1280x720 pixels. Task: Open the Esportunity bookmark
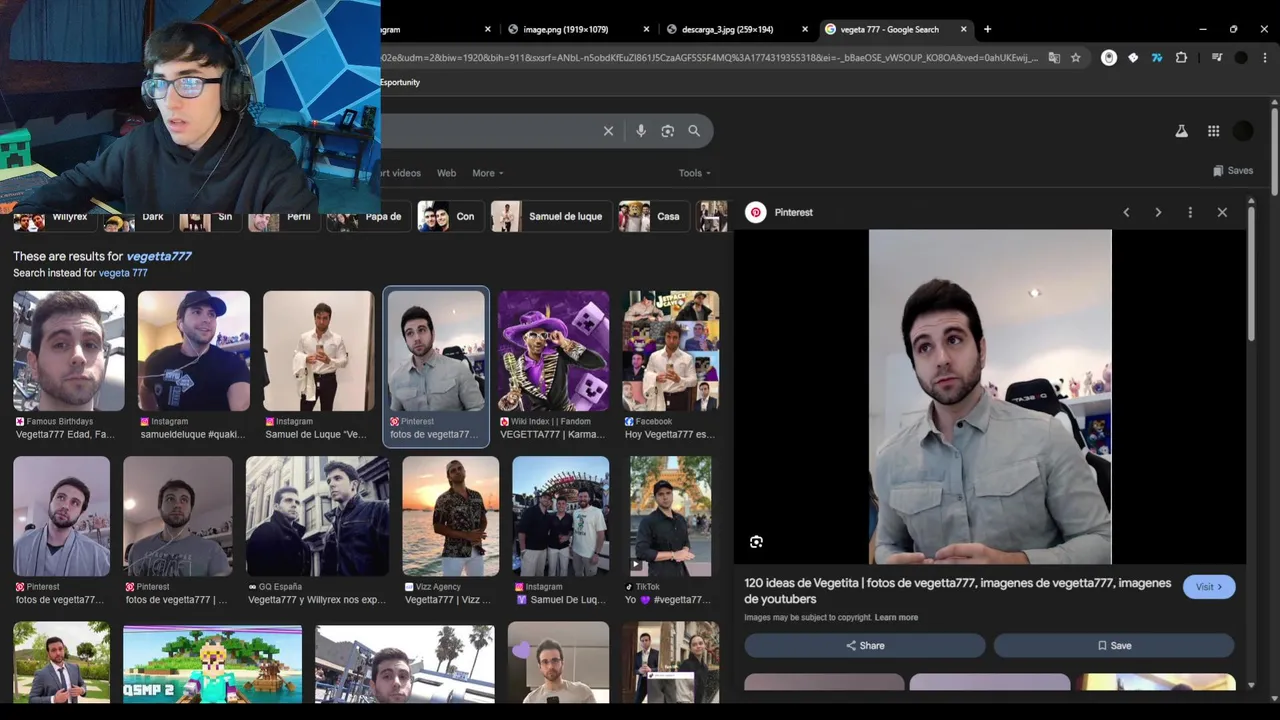pyautogui.click(x=400, y=82)
